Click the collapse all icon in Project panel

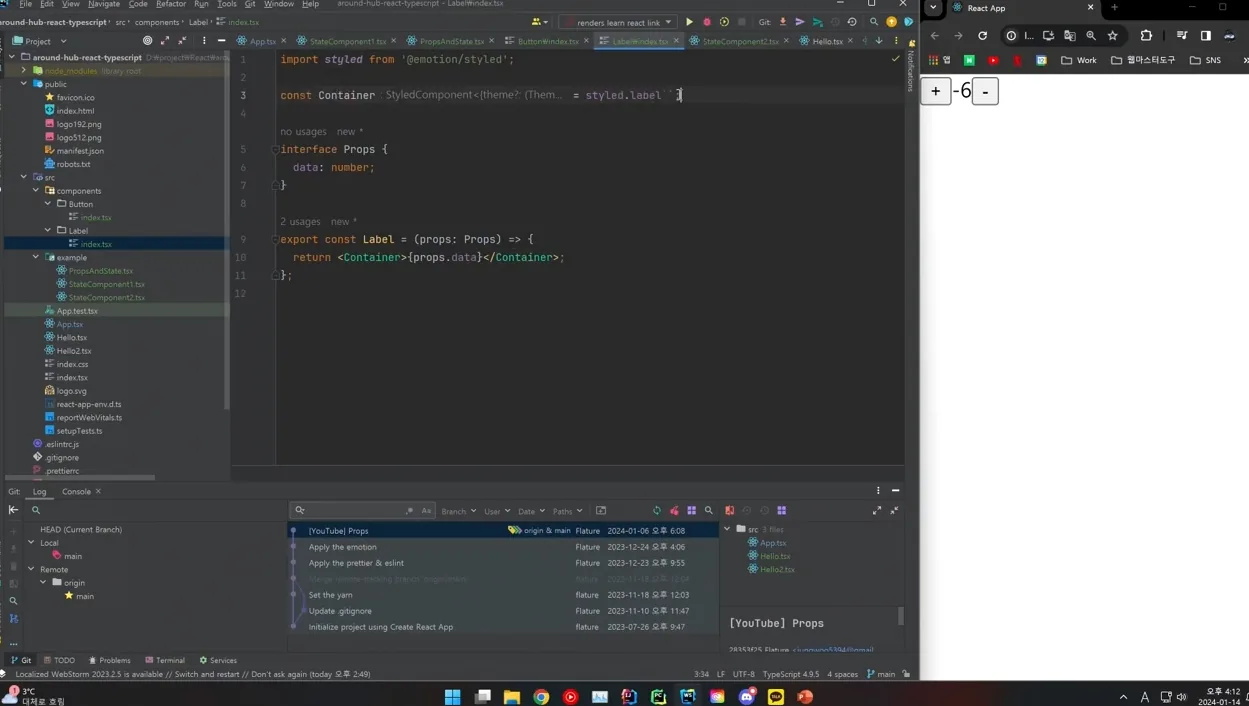pos(182,41)
